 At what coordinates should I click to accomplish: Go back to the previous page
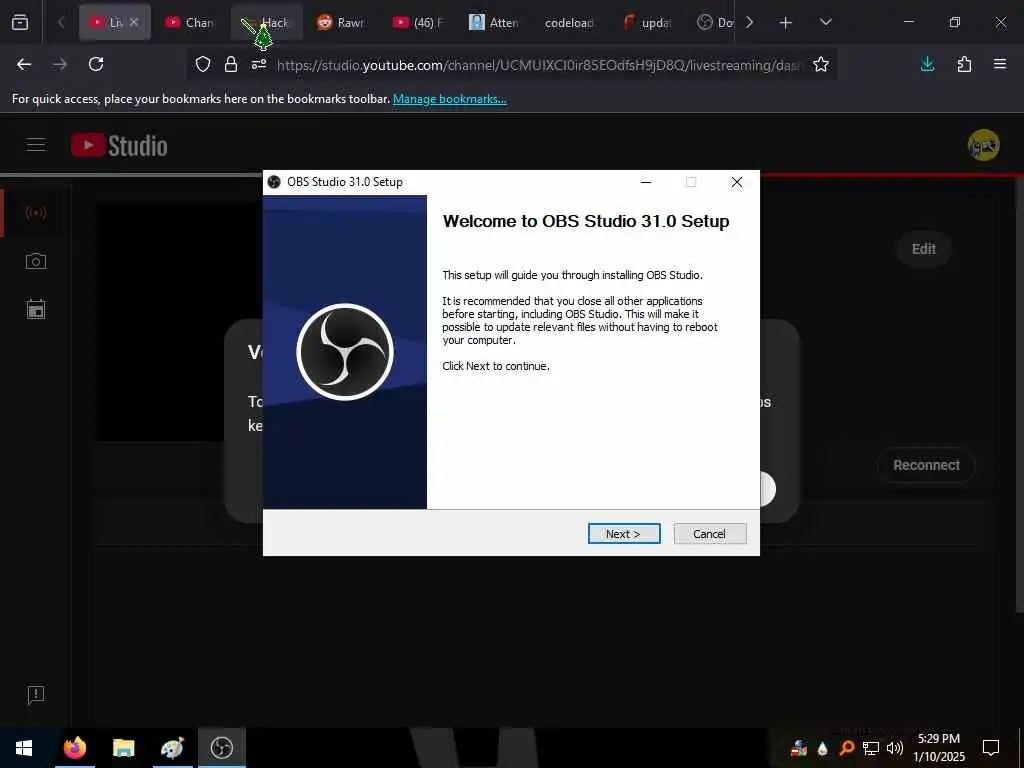coord(24,64)
